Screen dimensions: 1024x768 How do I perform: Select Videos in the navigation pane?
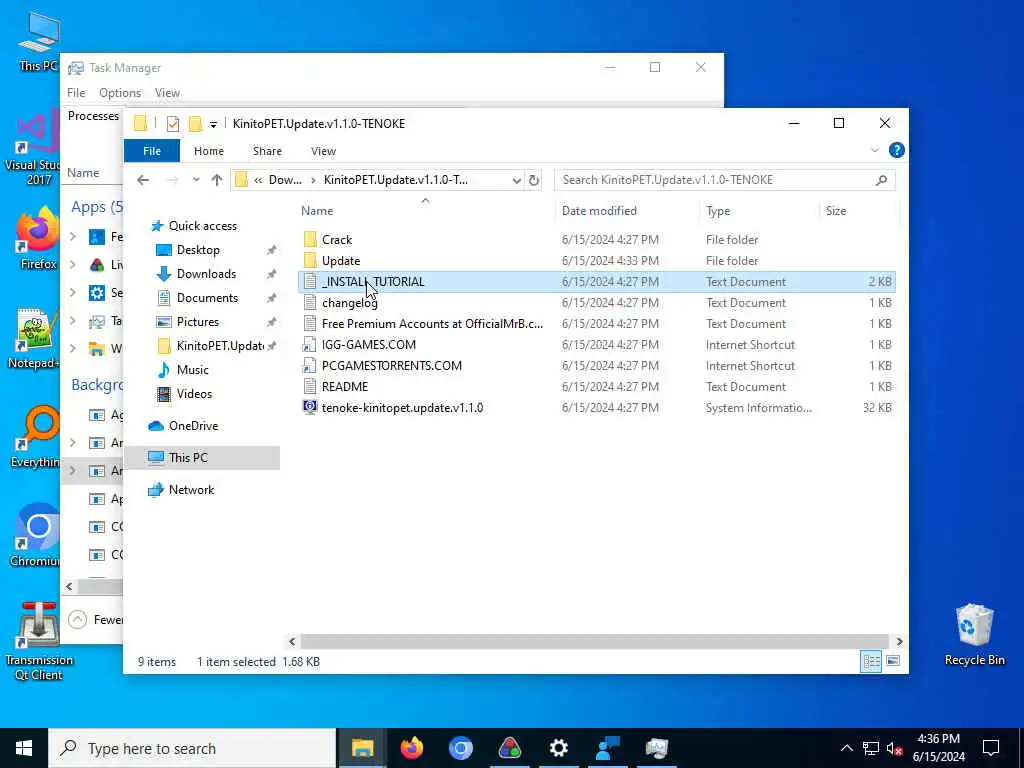point(194,394)
